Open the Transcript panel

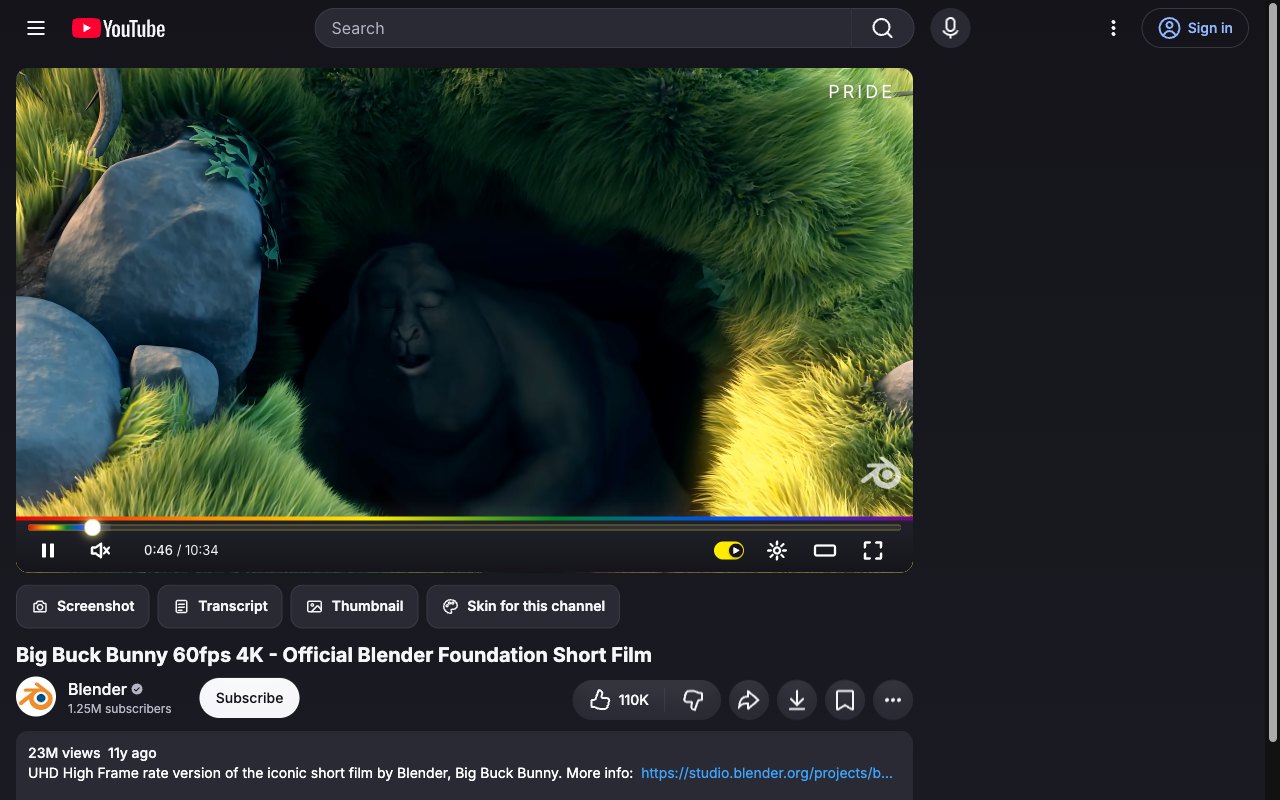click(x=220, y=606)
